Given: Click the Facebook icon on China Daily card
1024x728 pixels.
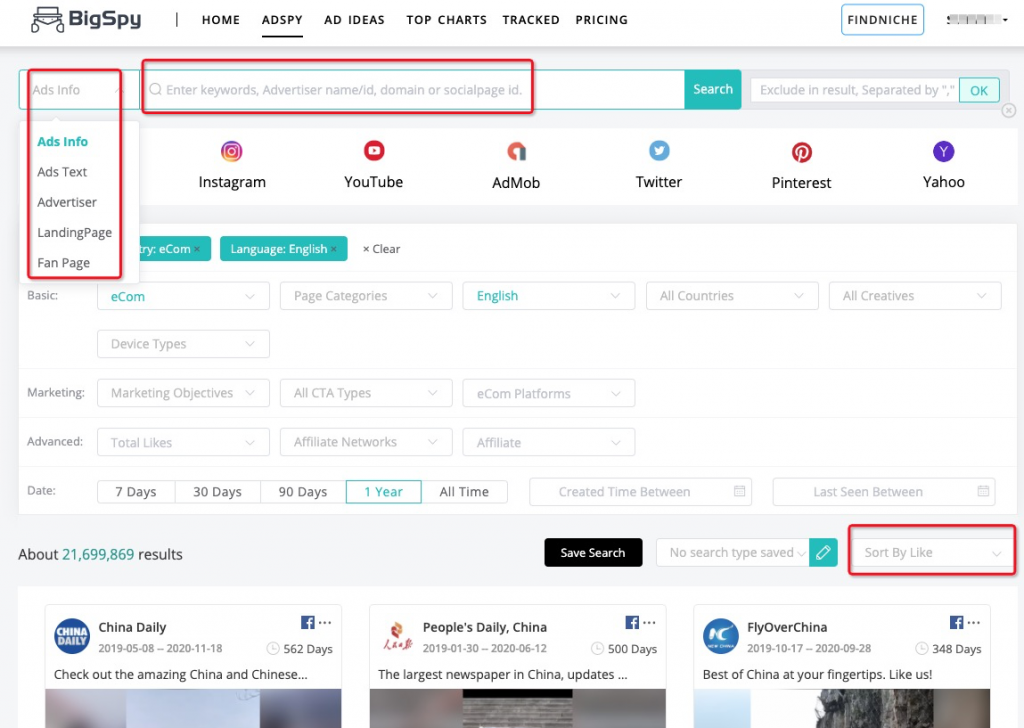Looking at the screenshot, I should (x=308, y=622).
